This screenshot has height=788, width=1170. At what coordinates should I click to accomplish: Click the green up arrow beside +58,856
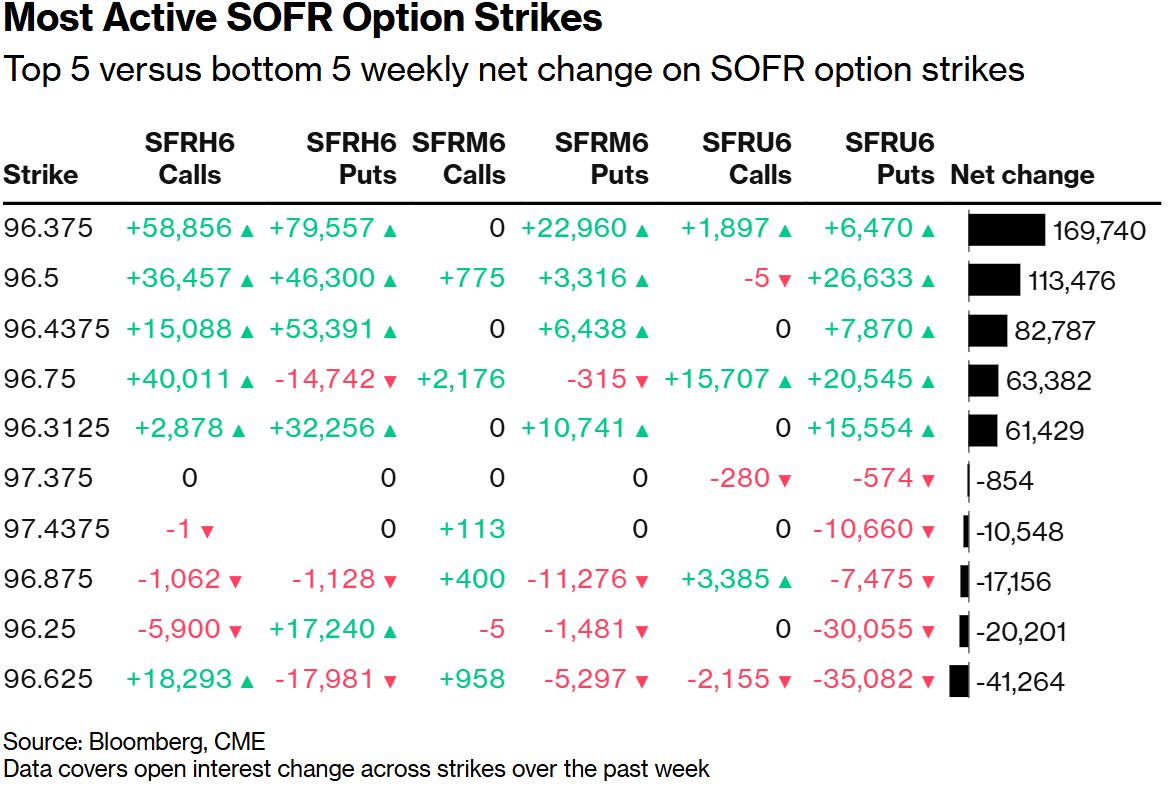pos(247,231)
